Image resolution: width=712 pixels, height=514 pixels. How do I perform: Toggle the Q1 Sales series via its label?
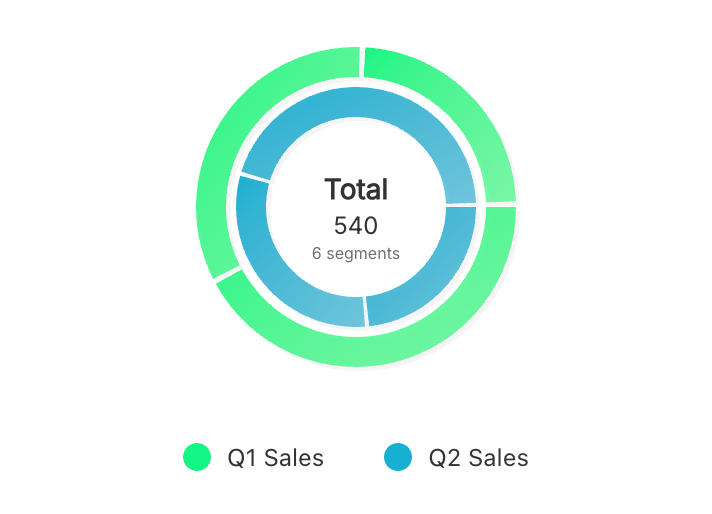coord(275,458)
